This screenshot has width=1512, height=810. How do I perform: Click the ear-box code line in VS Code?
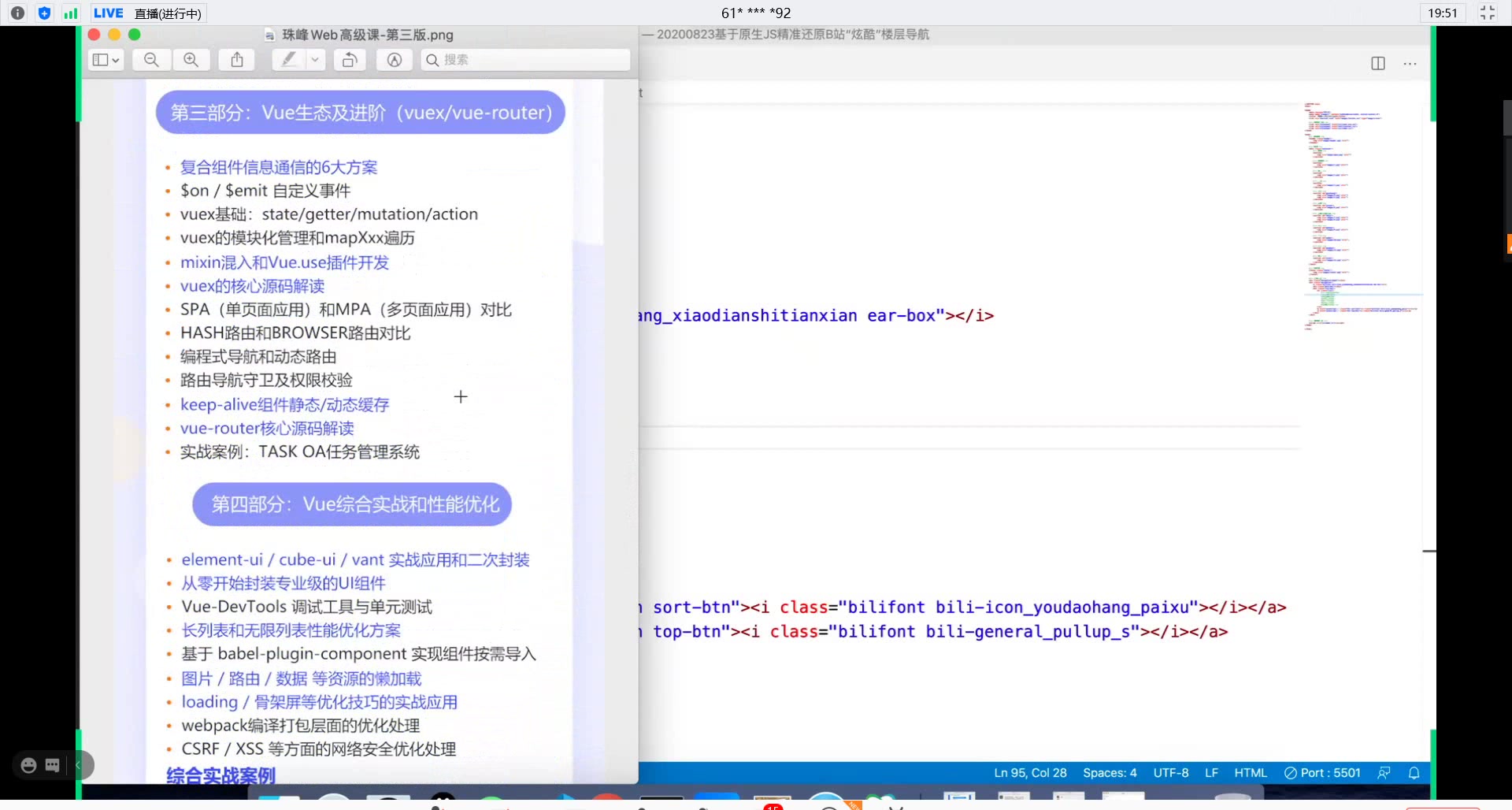816,316
